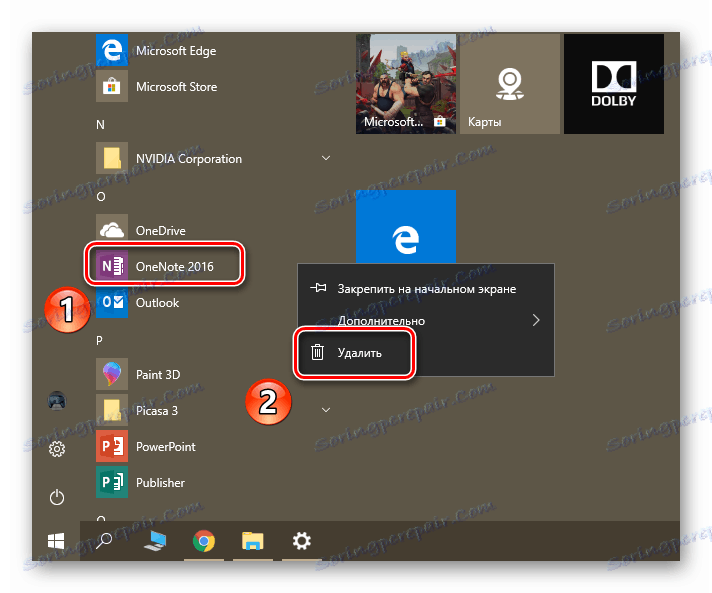Click the Windows Start button
Image resolution: width=712 pixels, height=593 pixels.
56,541
